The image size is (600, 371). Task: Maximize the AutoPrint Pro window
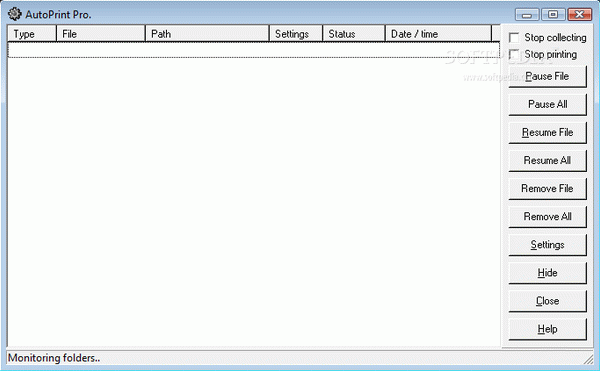[553, 15]
